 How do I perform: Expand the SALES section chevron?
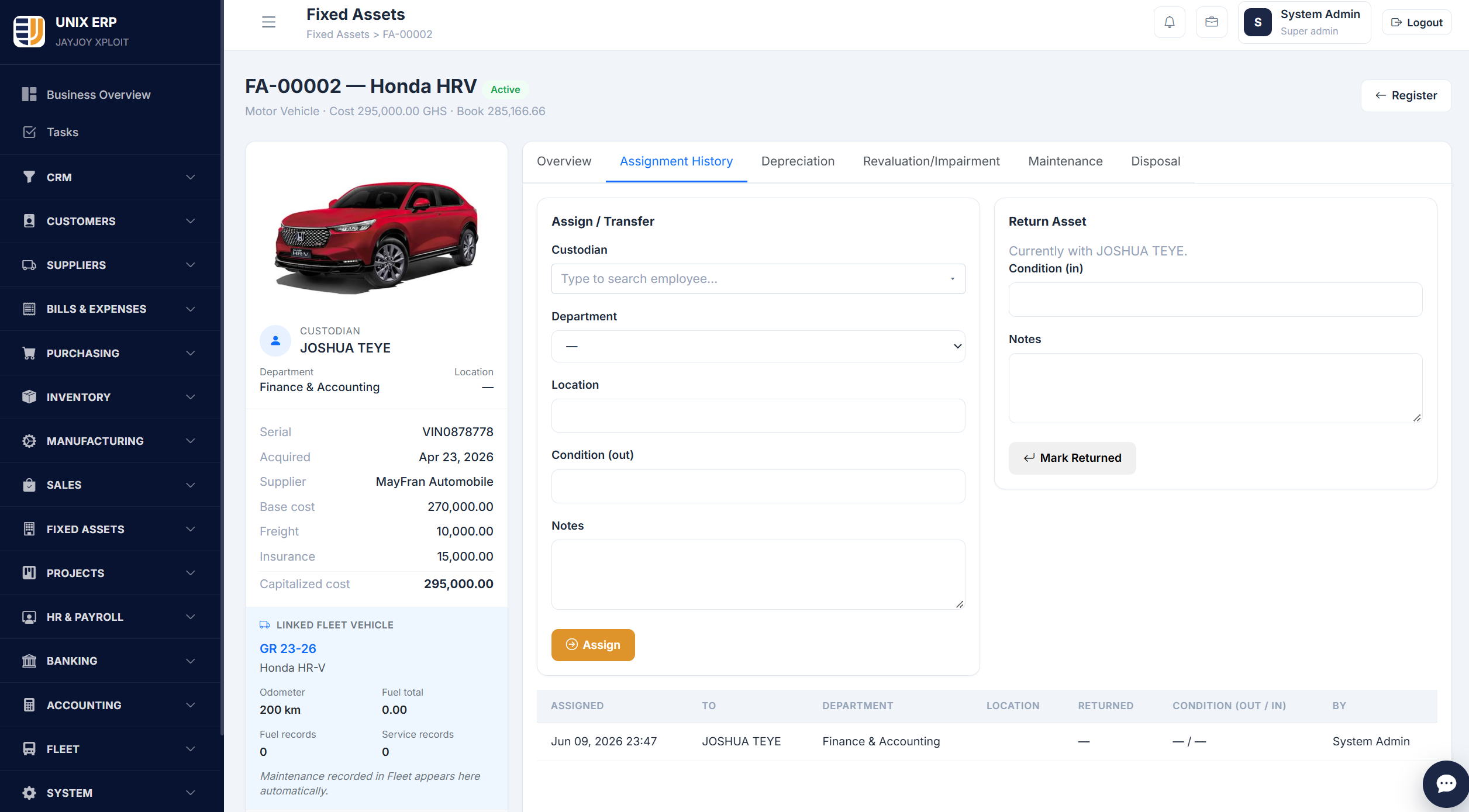pyautogui.click(x=190, y=485)
